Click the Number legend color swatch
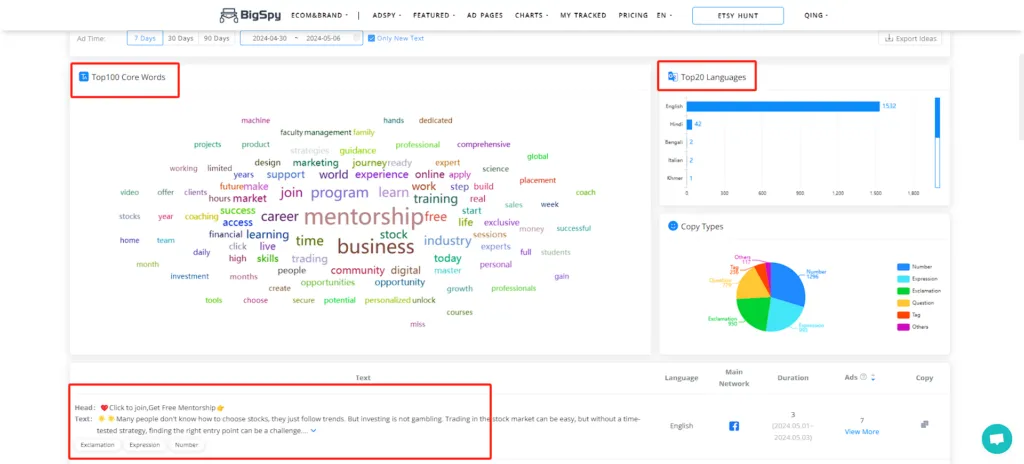This screenshot has width=1024, height=464. click(x=902, y=267)
